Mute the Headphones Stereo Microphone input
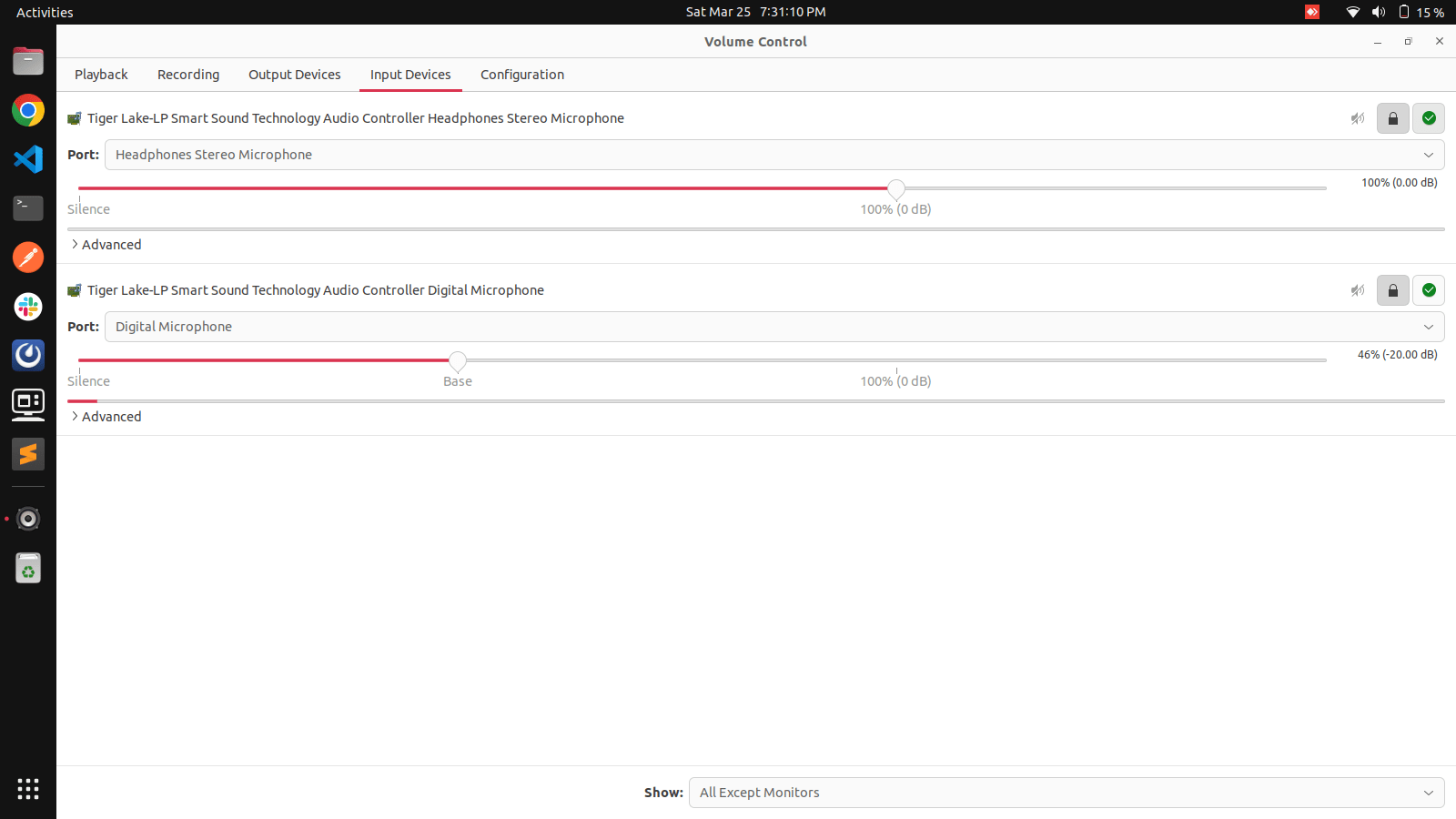 click(x=1357, y=118)
